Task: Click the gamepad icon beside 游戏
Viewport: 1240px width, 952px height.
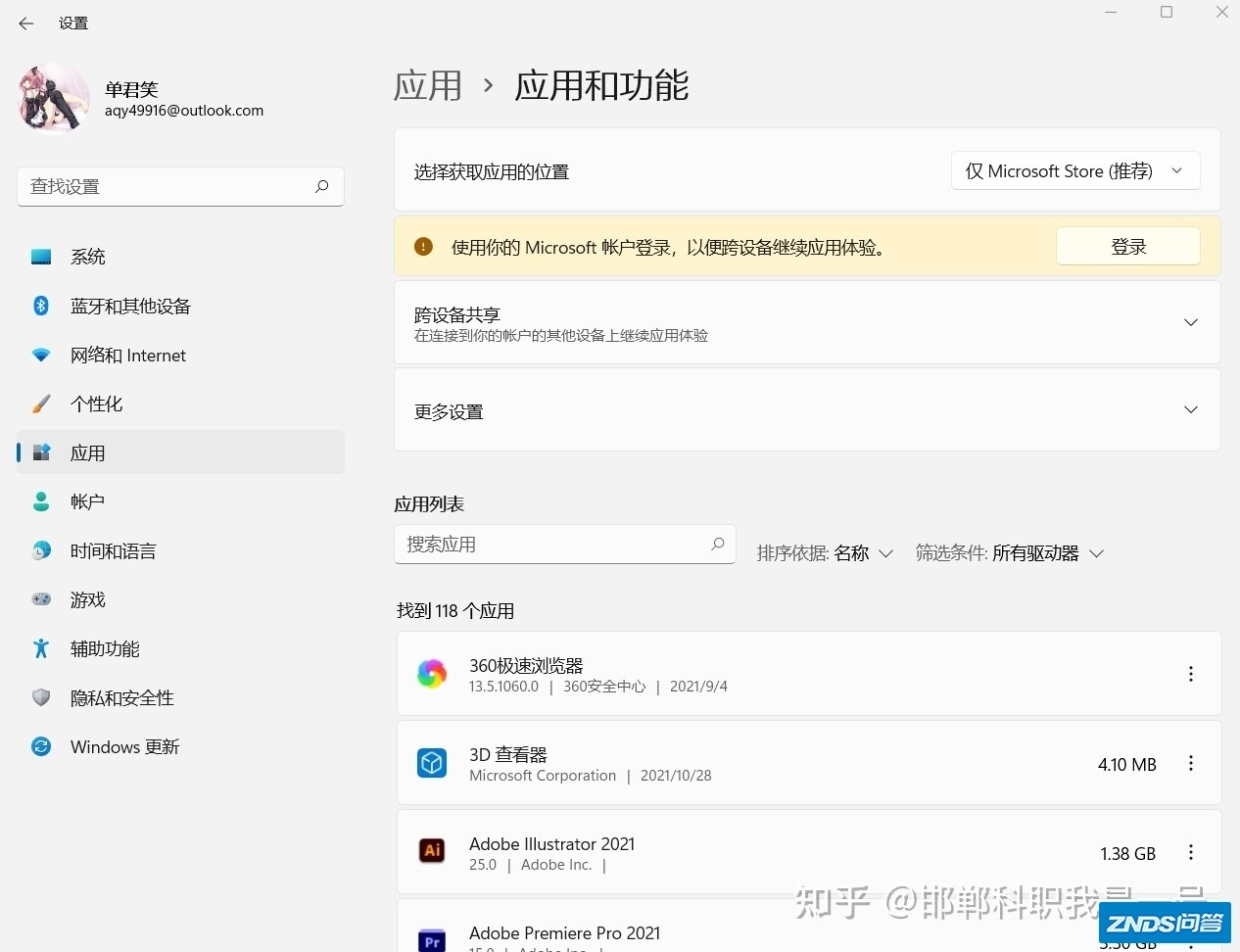Action: (41, 599)
